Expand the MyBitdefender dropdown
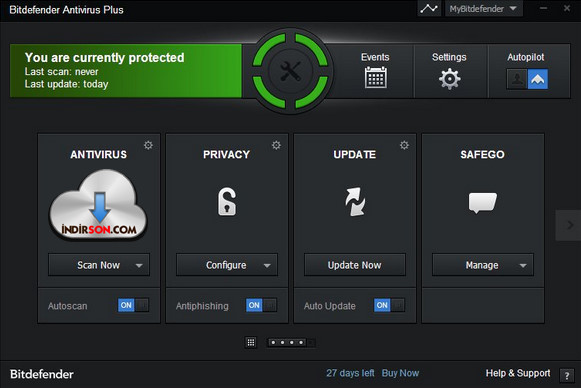This screenshot has width=581, height=388. click(484, 9)
